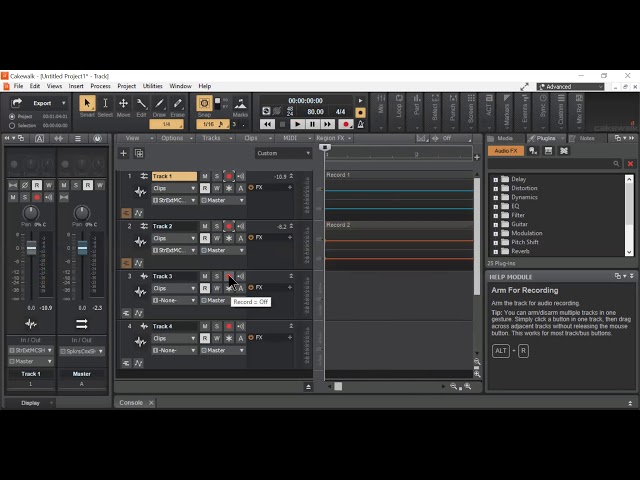640x480 pixels.
Task: Open the Advanced workspace dropdown
Action: pyautogui.click(x=570, y=87)
